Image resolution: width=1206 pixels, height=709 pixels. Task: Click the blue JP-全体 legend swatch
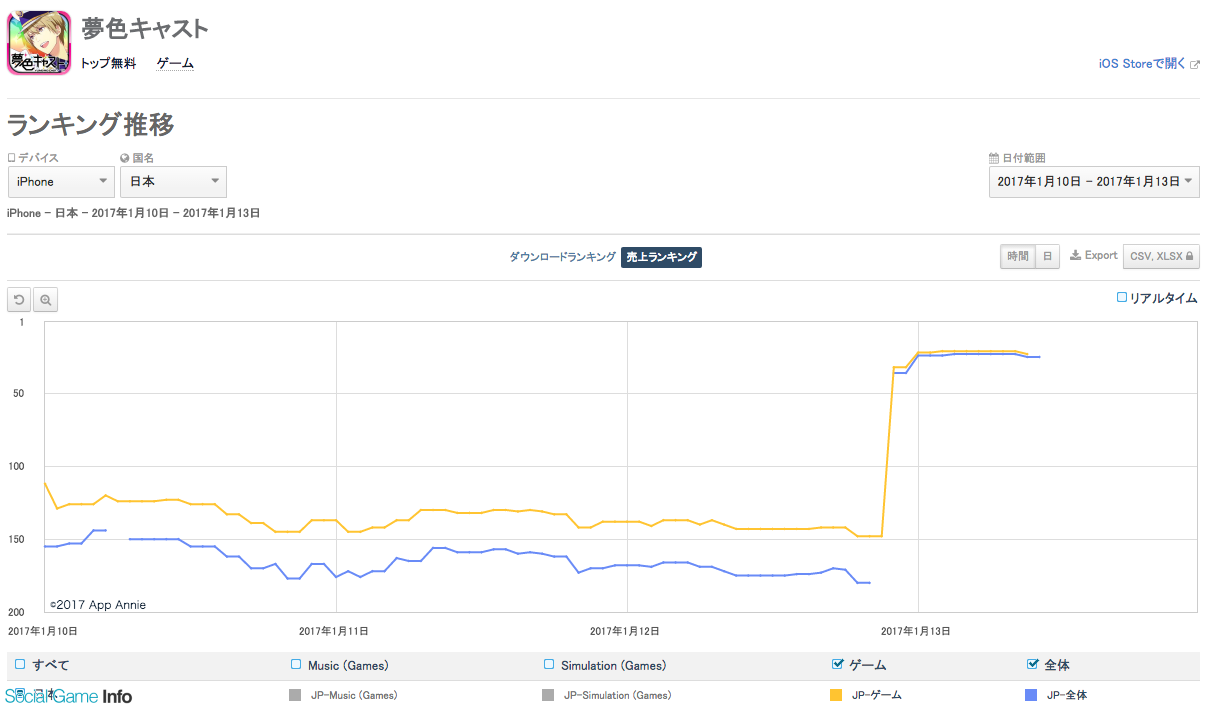pos(1031,695)
